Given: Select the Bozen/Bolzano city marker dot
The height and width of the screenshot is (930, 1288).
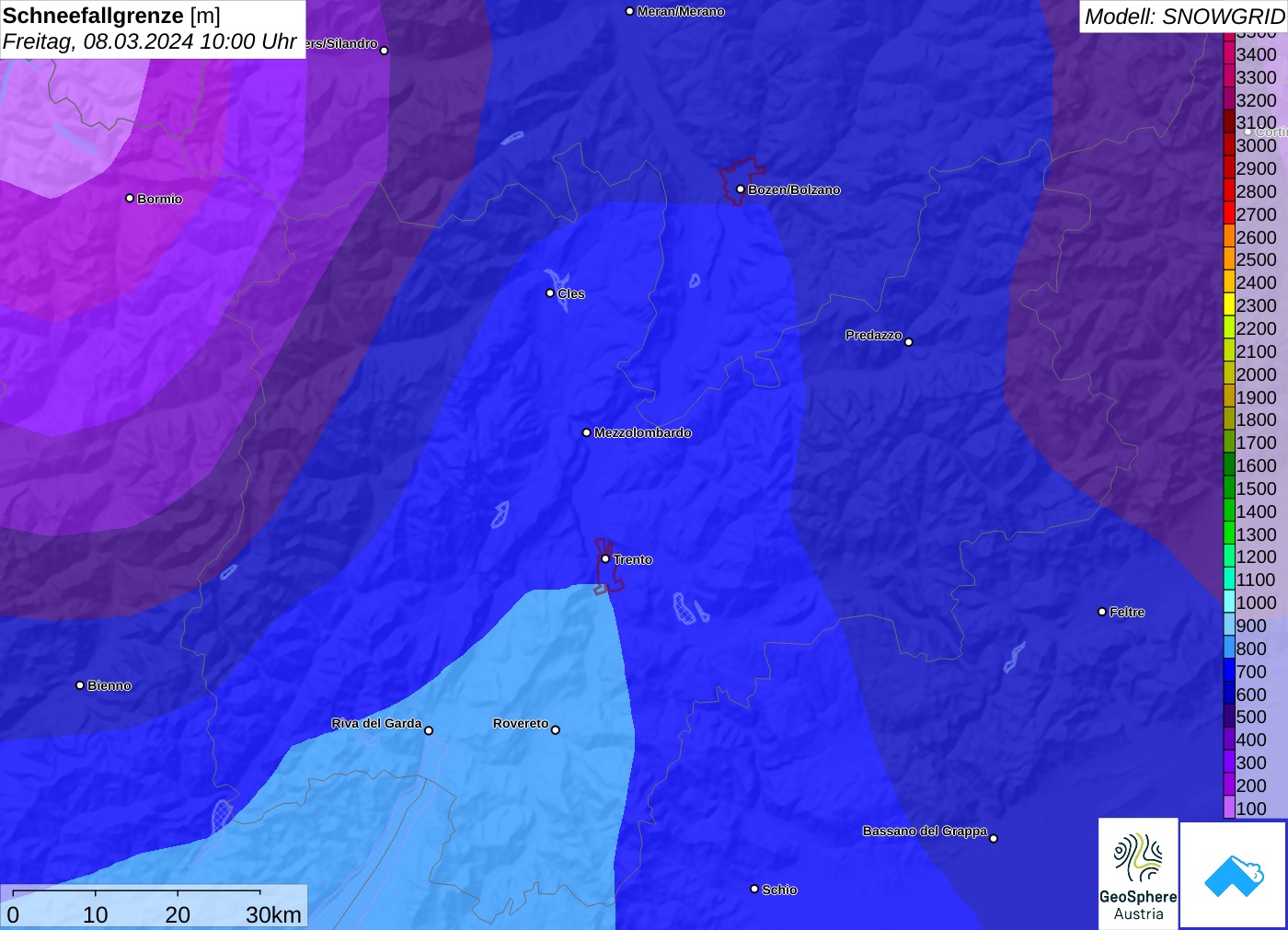Looking at the screenshot, I should coord(740,189).
